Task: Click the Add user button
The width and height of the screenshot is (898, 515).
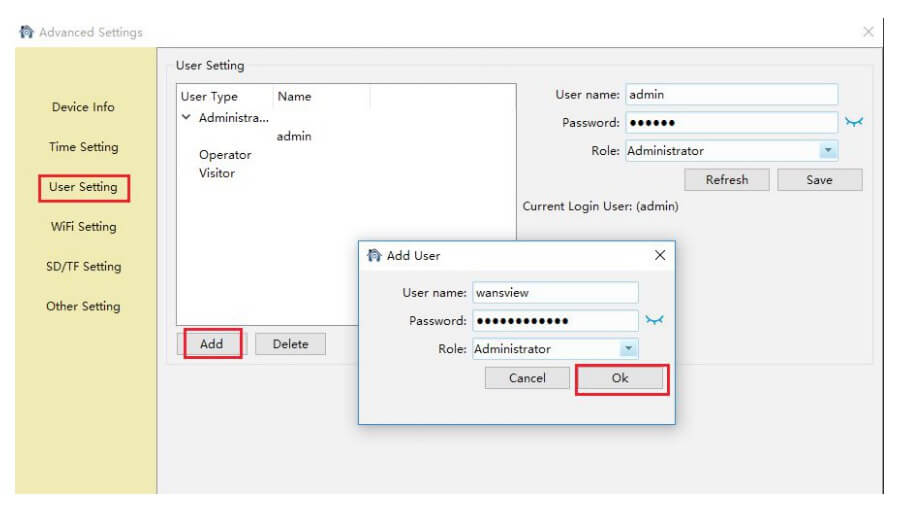Action: [x=212, y=344]
